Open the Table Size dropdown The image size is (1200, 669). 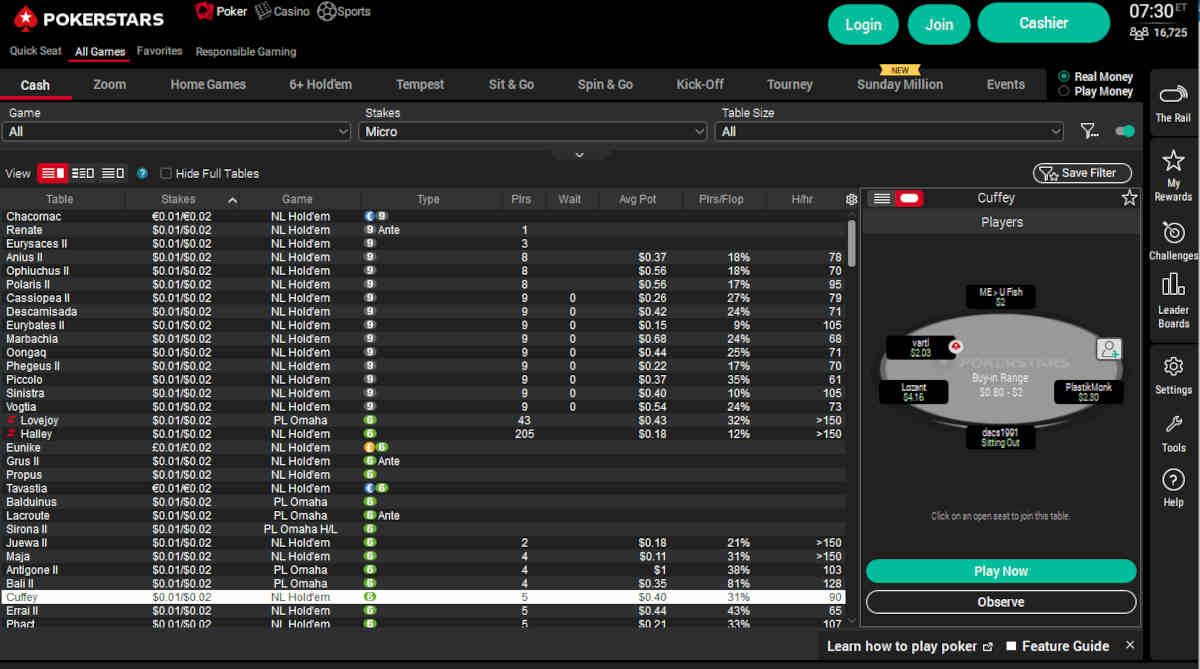[x=889, y=131]
